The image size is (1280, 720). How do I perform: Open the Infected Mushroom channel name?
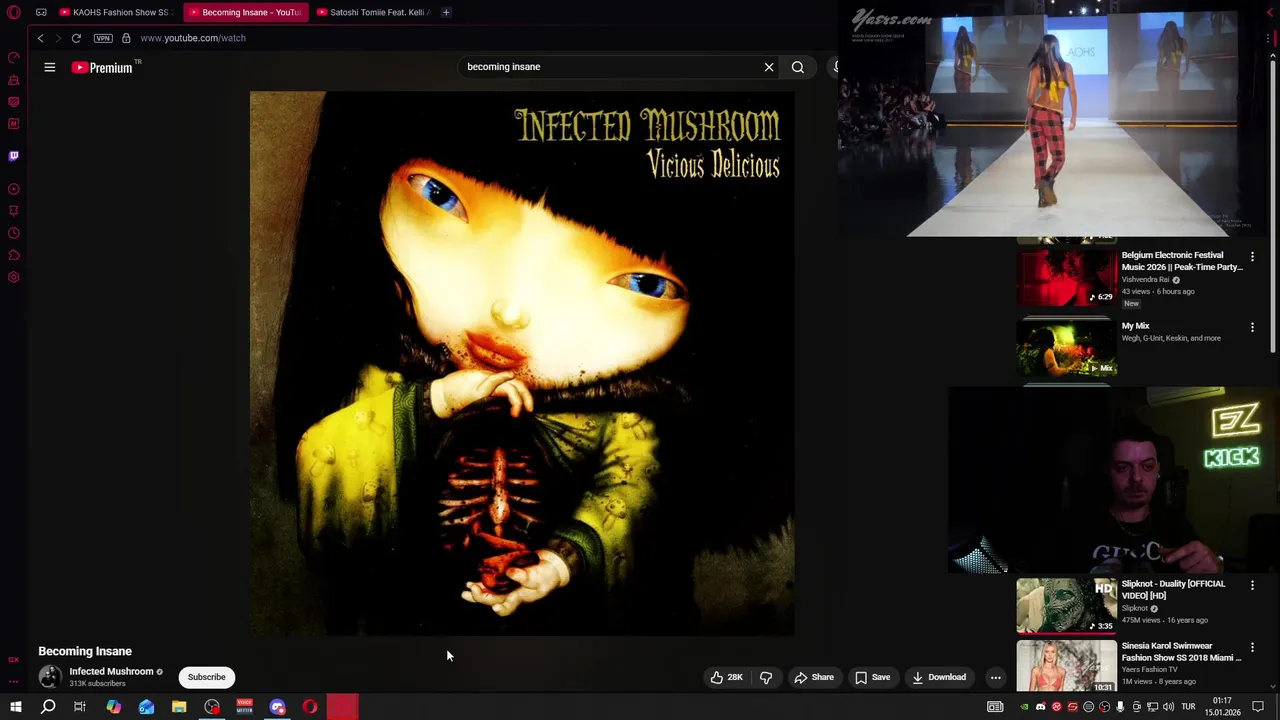click(x=111, y=672)
